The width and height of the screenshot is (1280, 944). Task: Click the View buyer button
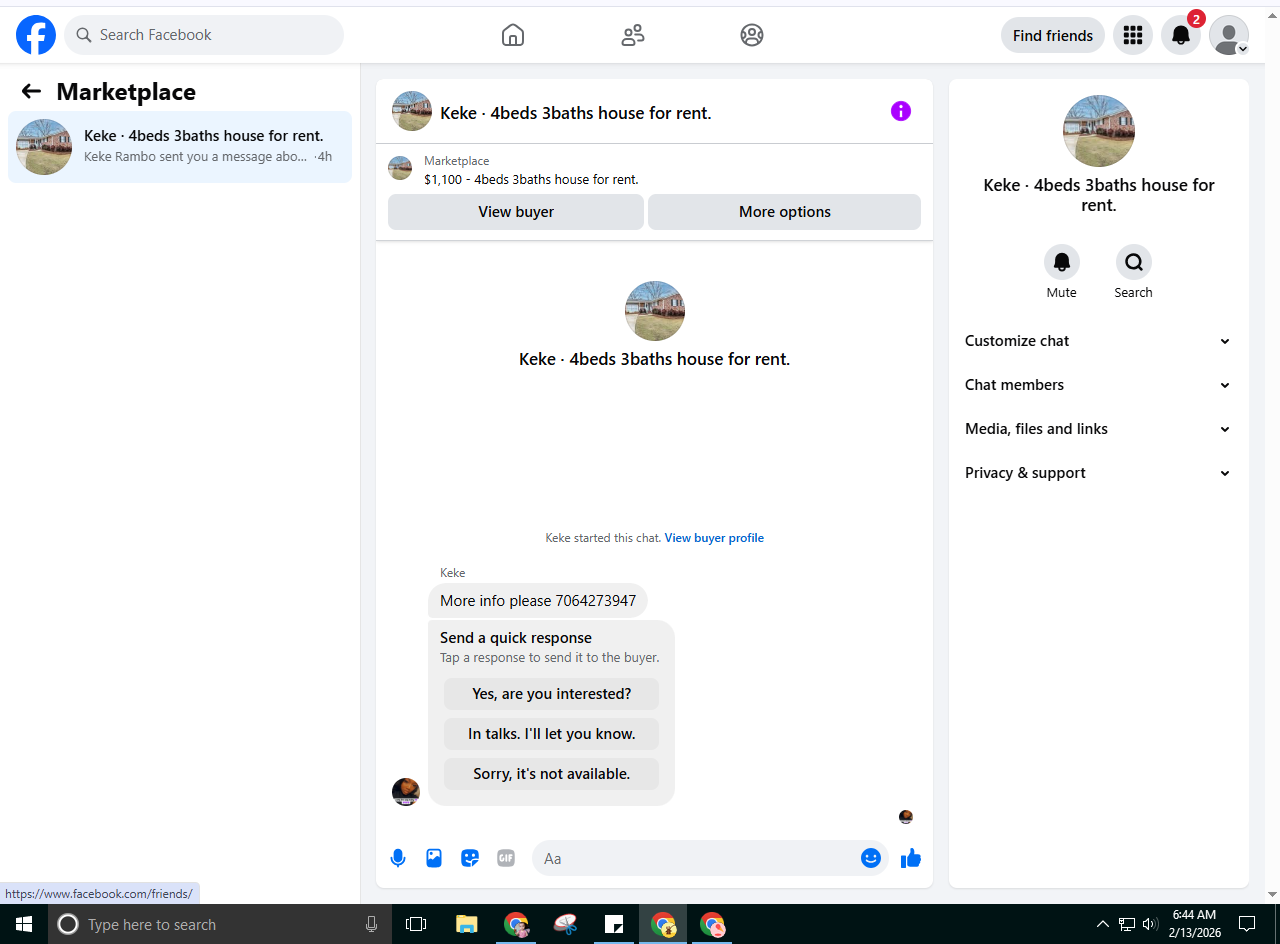pyautogui.click(x=516, y=212)
